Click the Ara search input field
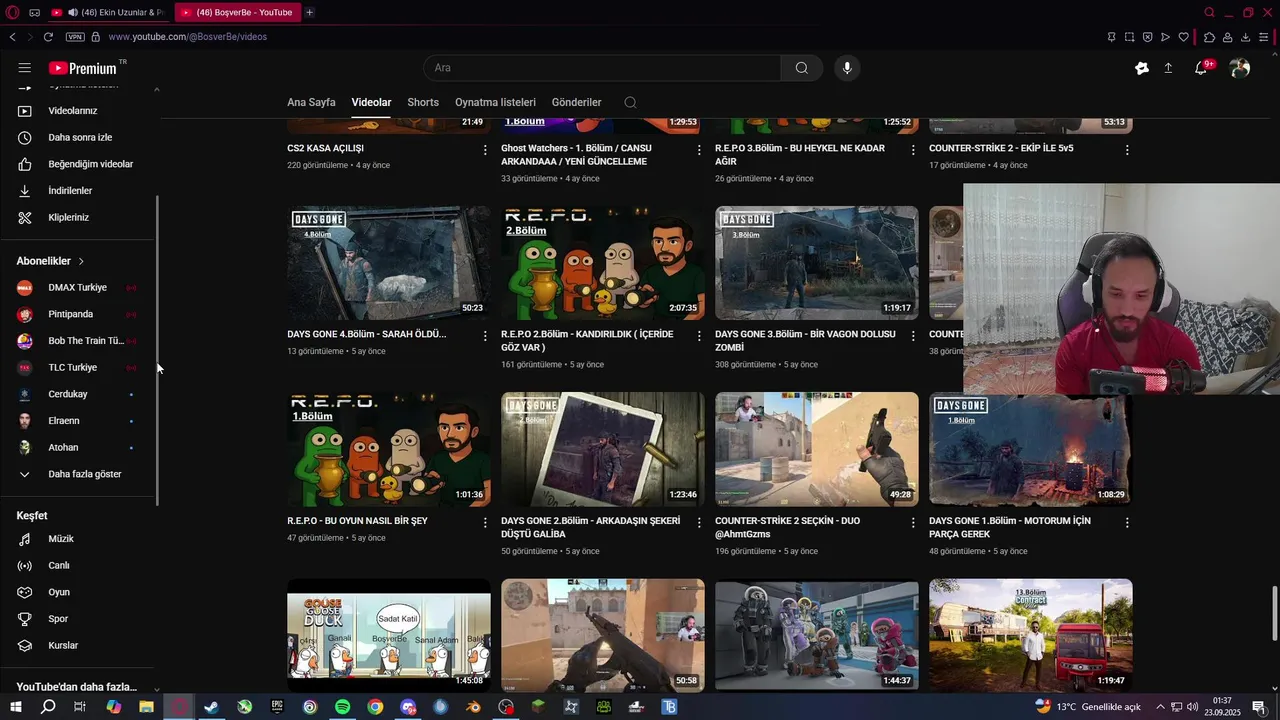 (x=602, y=68)
